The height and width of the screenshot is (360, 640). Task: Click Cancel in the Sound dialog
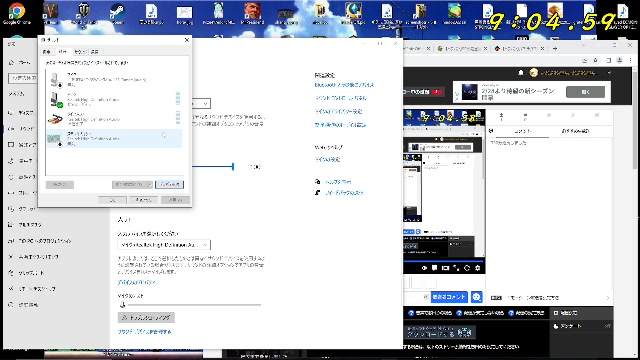click(x=144, y=200)
